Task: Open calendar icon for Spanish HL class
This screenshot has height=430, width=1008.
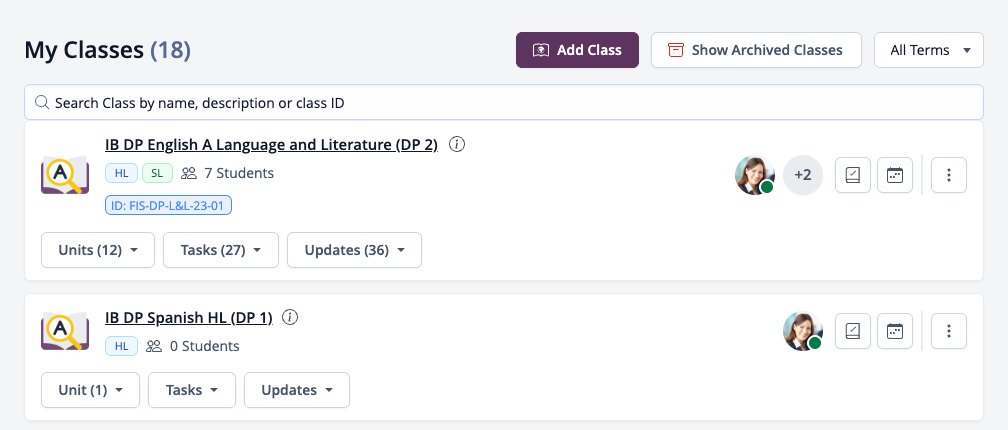Action: tap(895, 331)
